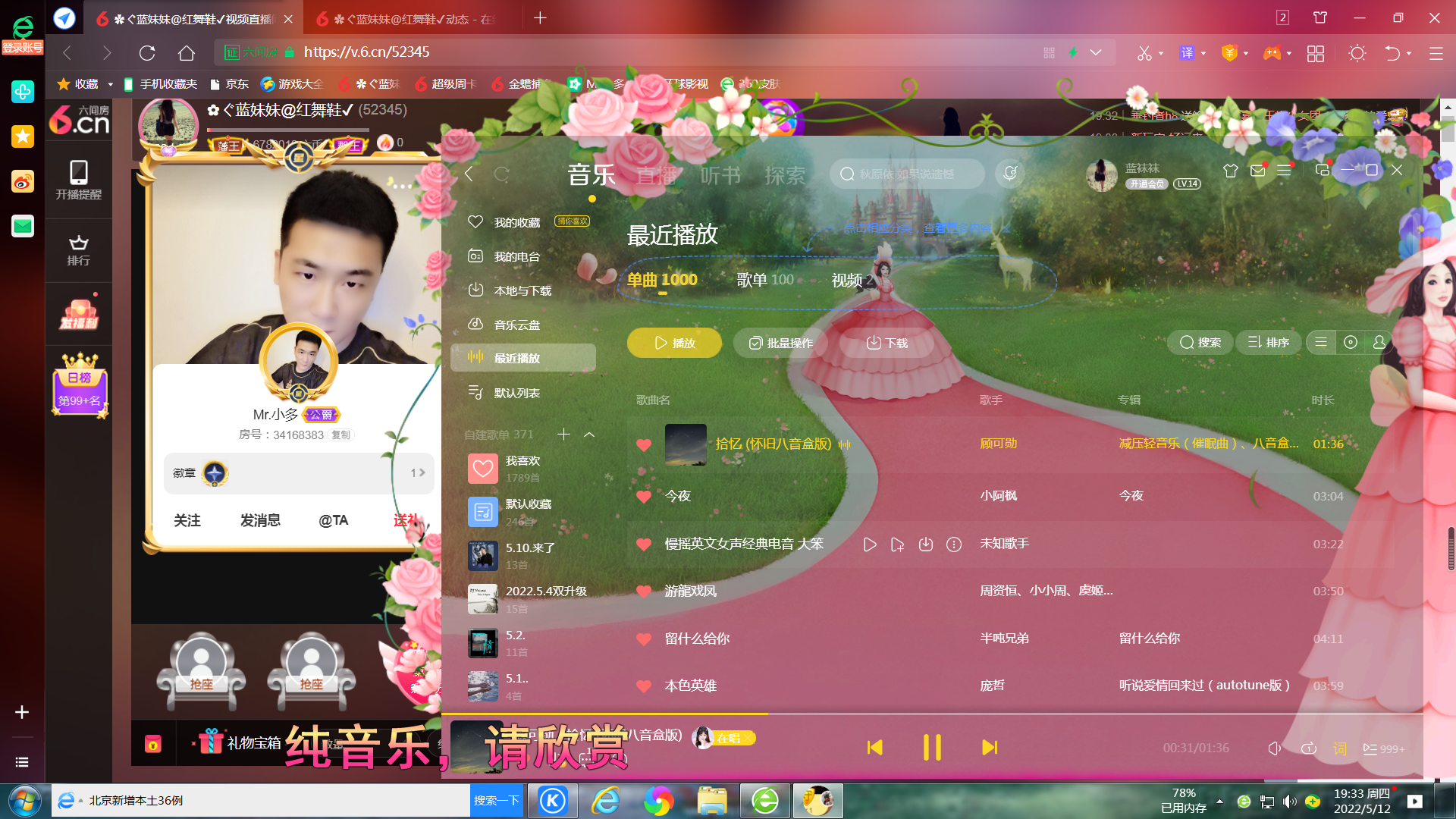Collapse the 自建歌单 playlist section
The image size is (1456, 819).
589,435
